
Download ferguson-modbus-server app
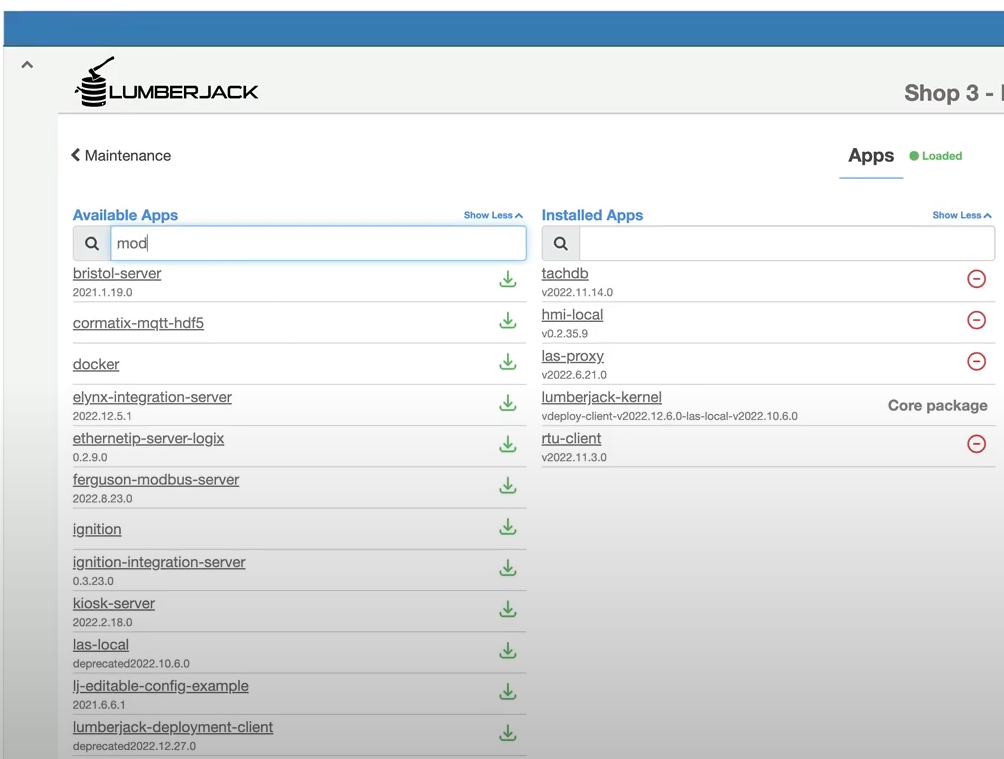[x=508, y=486]
